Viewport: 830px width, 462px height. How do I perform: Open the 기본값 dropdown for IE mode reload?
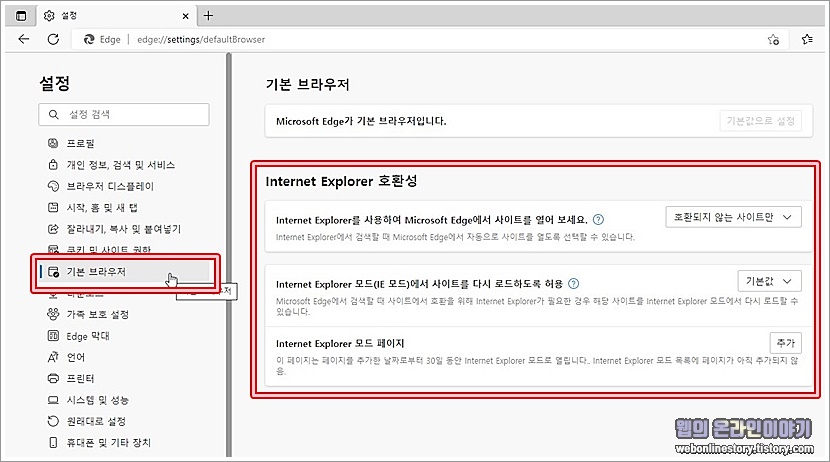[x=769, y=281]
